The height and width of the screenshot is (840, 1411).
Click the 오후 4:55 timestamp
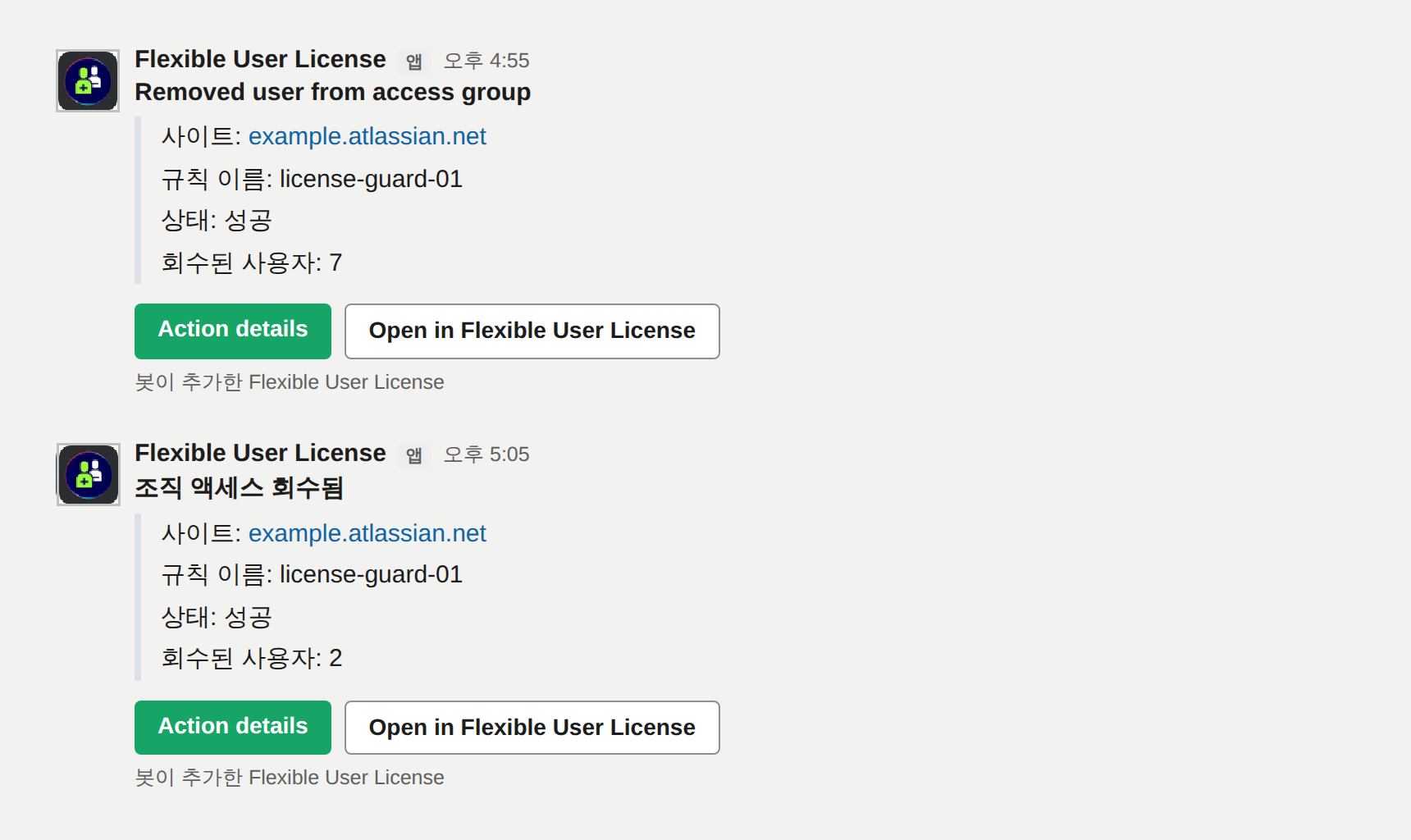click(486, 61)
